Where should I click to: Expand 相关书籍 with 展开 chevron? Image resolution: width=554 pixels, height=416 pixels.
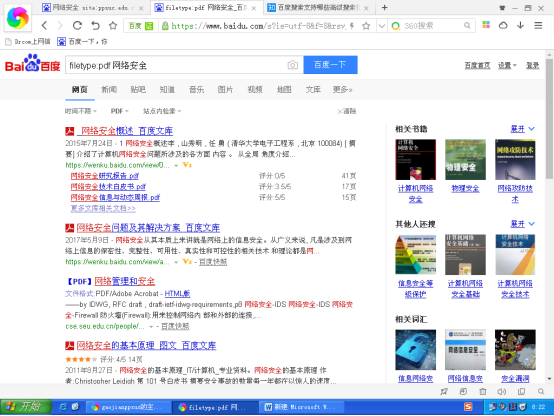click(x=523, y=129)
